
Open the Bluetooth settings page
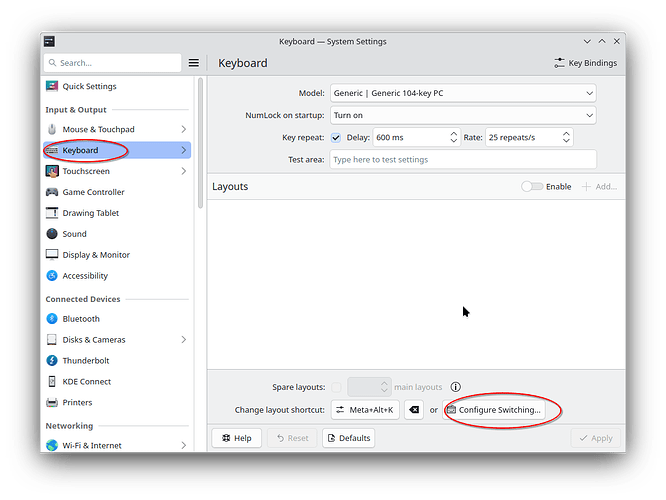117,319
